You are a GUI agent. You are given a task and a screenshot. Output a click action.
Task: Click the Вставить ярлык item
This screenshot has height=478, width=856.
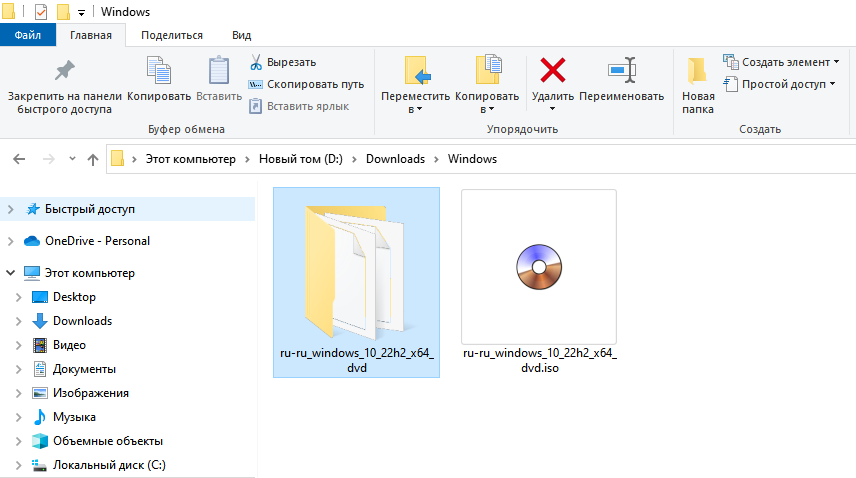point(299,106)
